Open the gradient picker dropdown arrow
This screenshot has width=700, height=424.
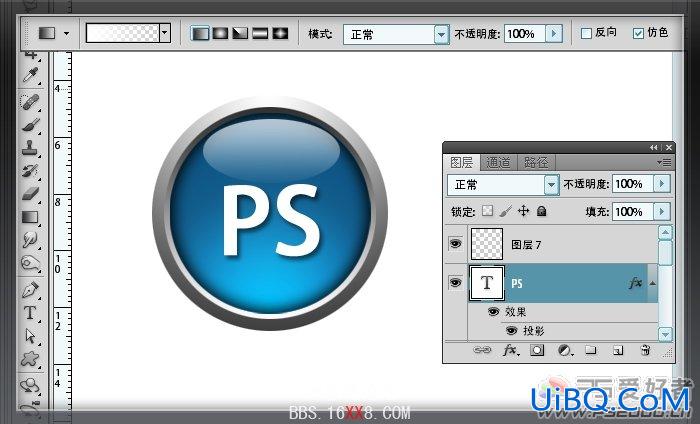click(165, 33)
